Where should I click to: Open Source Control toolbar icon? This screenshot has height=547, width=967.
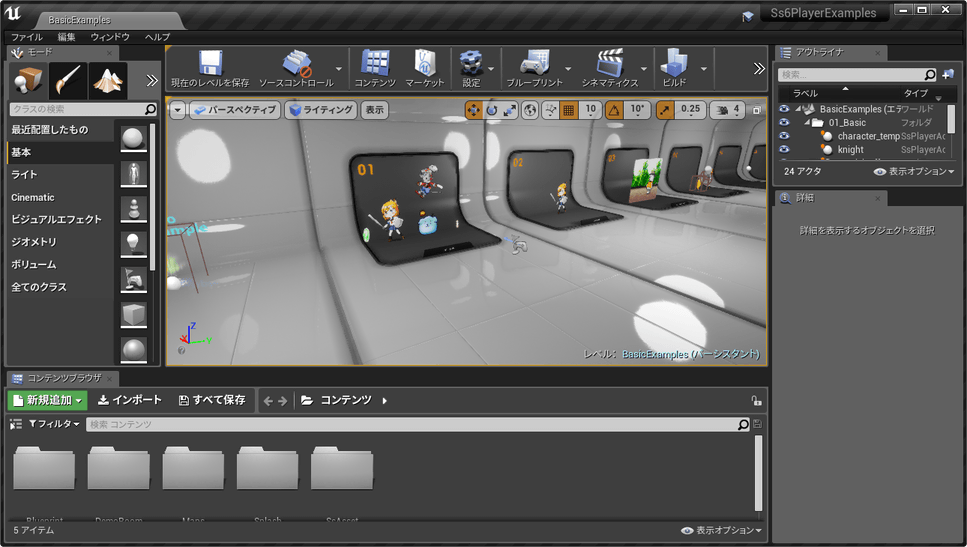(x=297, y=68)
